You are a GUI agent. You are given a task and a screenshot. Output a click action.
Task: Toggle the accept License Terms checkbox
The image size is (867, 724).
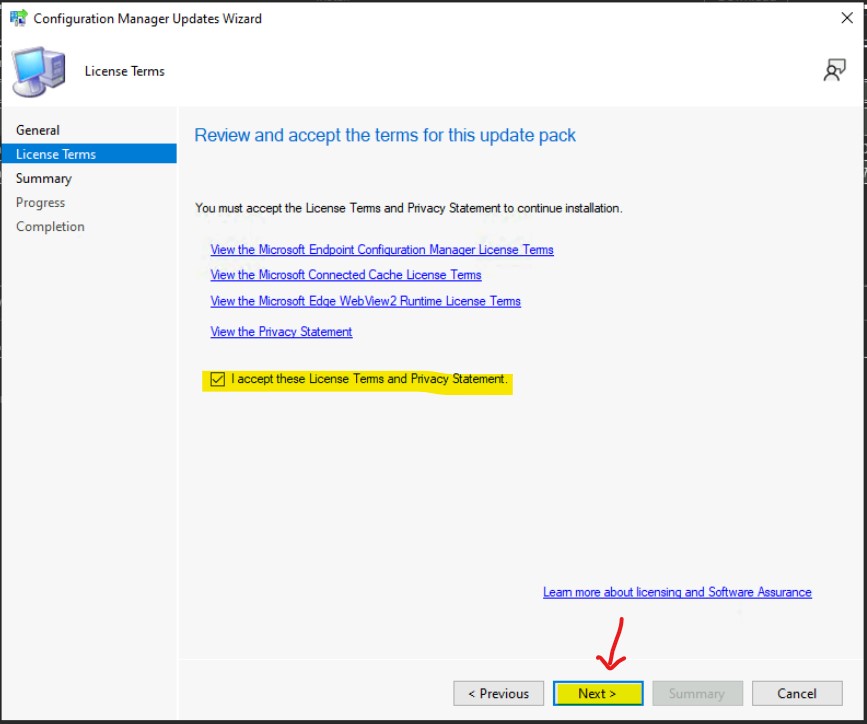pyautogui.click(x=218, y=379)
